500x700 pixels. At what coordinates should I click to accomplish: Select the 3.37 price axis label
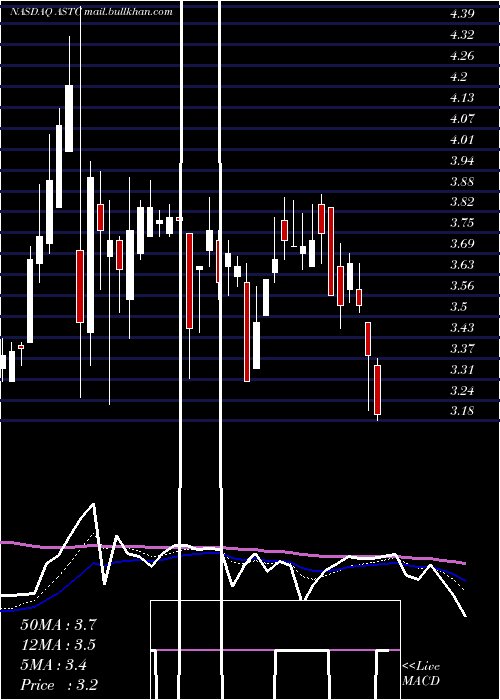pos(462,348)
